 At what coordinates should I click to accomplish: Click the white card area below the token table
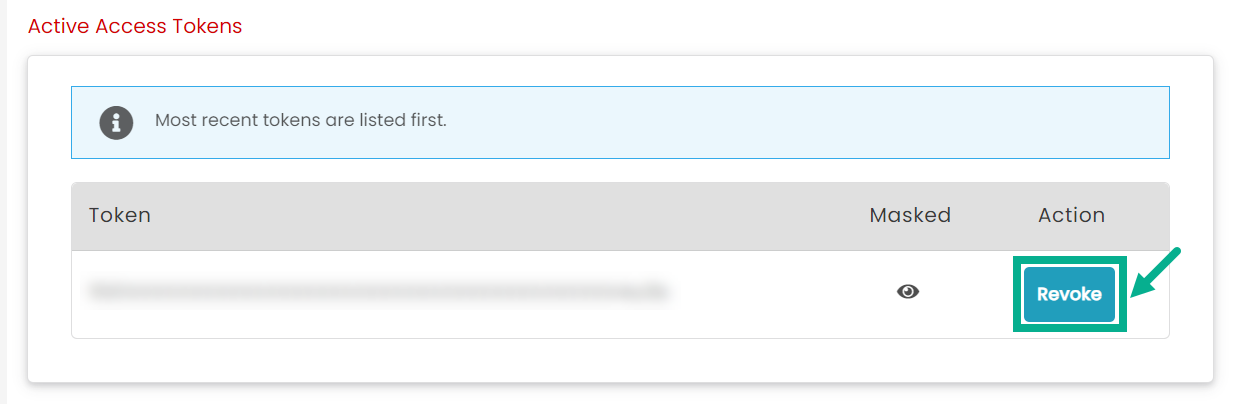(x=620, y=360)
